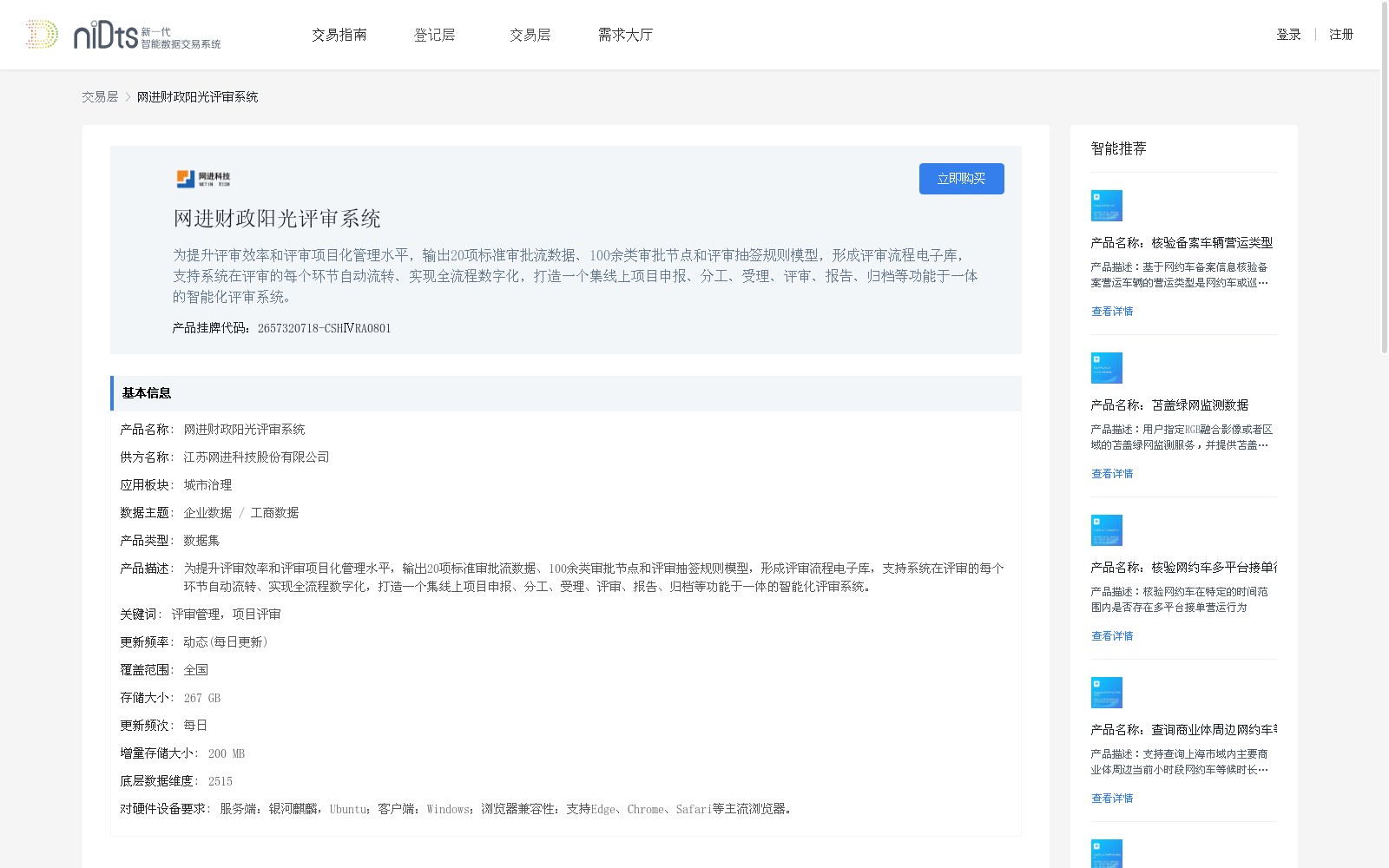The width and height of the screenshot is (1389, 868).
Task: Click the 2515 data dimension value
Action: pyautogui.click(x=220, y=781)
